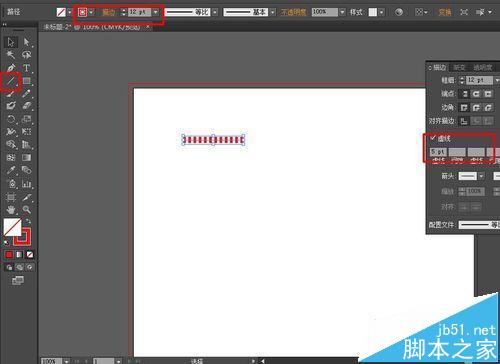Select the Pencil tool
This screenshot has width=500, height=364.
pos(26,94)
